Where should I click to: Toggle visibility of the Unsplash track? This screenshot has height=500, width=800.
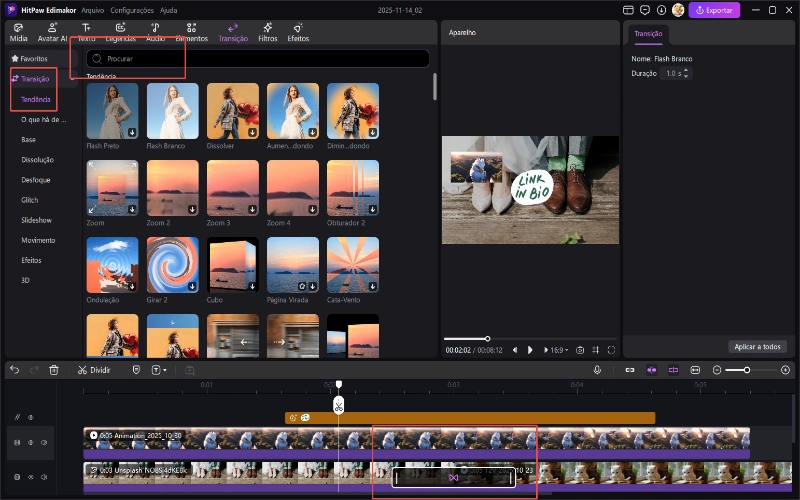tap(31, 477)
